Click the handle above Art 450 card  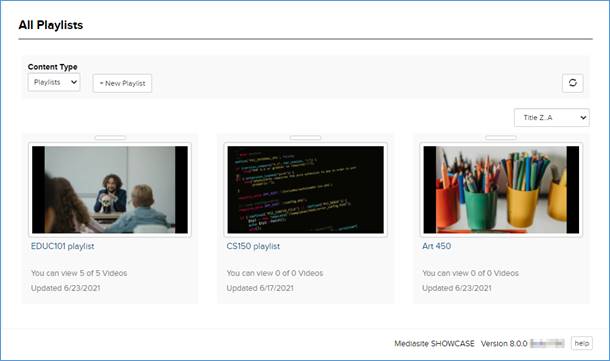click(501, 137)
